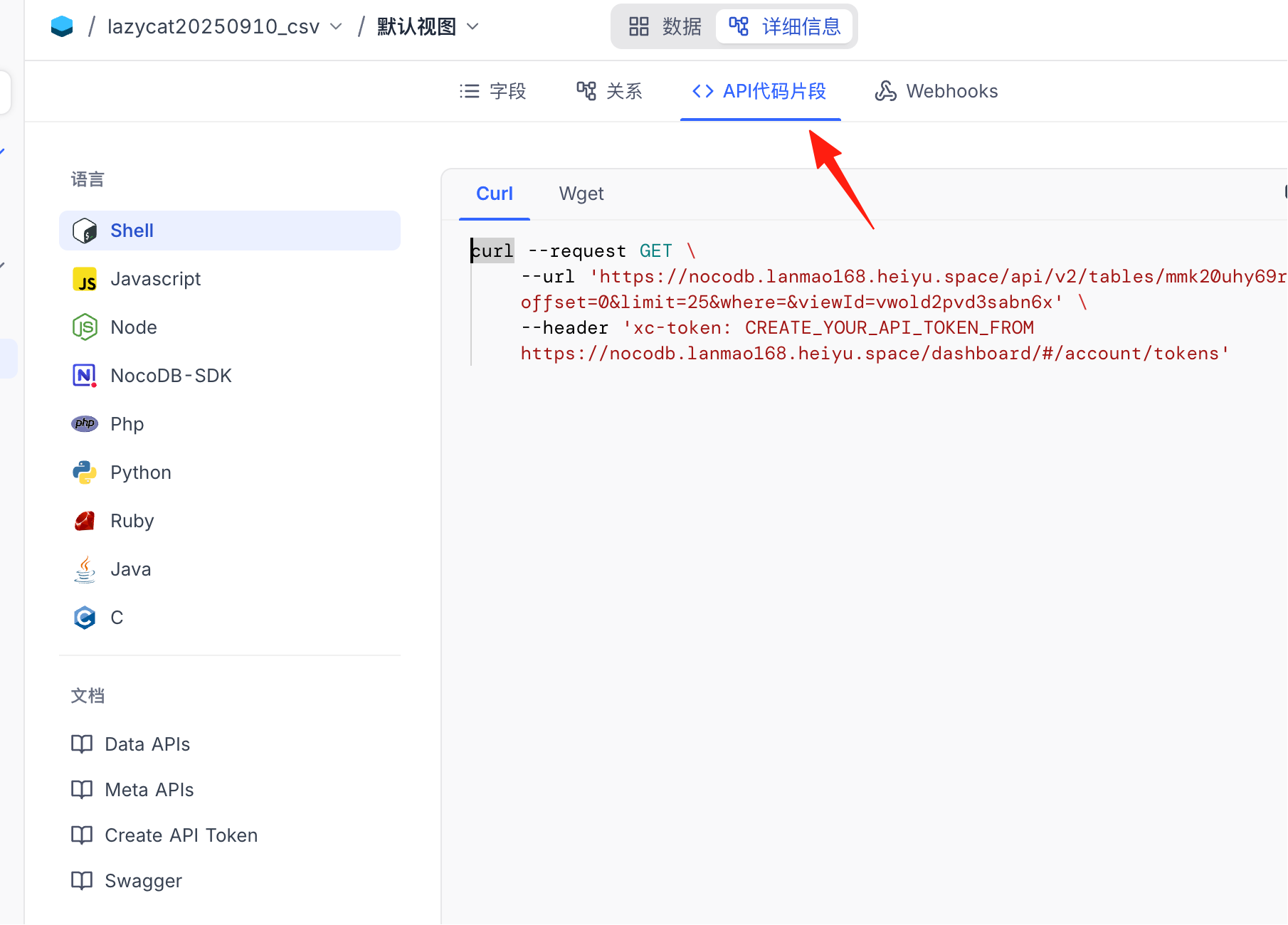This screenshot has width=1288, height=925.
Task: Select C language
Action: point(230,618)
